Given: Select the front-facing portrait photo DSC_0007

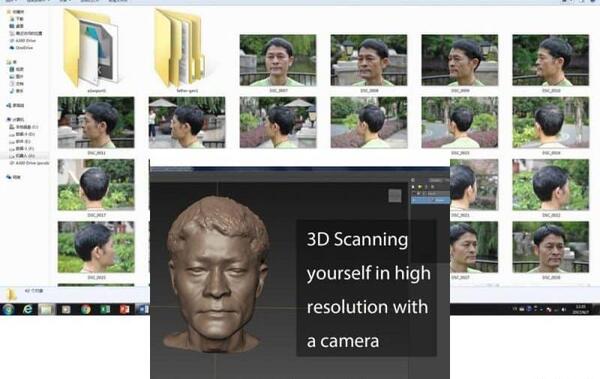Looking at the screenshot, I should point(278,60).
